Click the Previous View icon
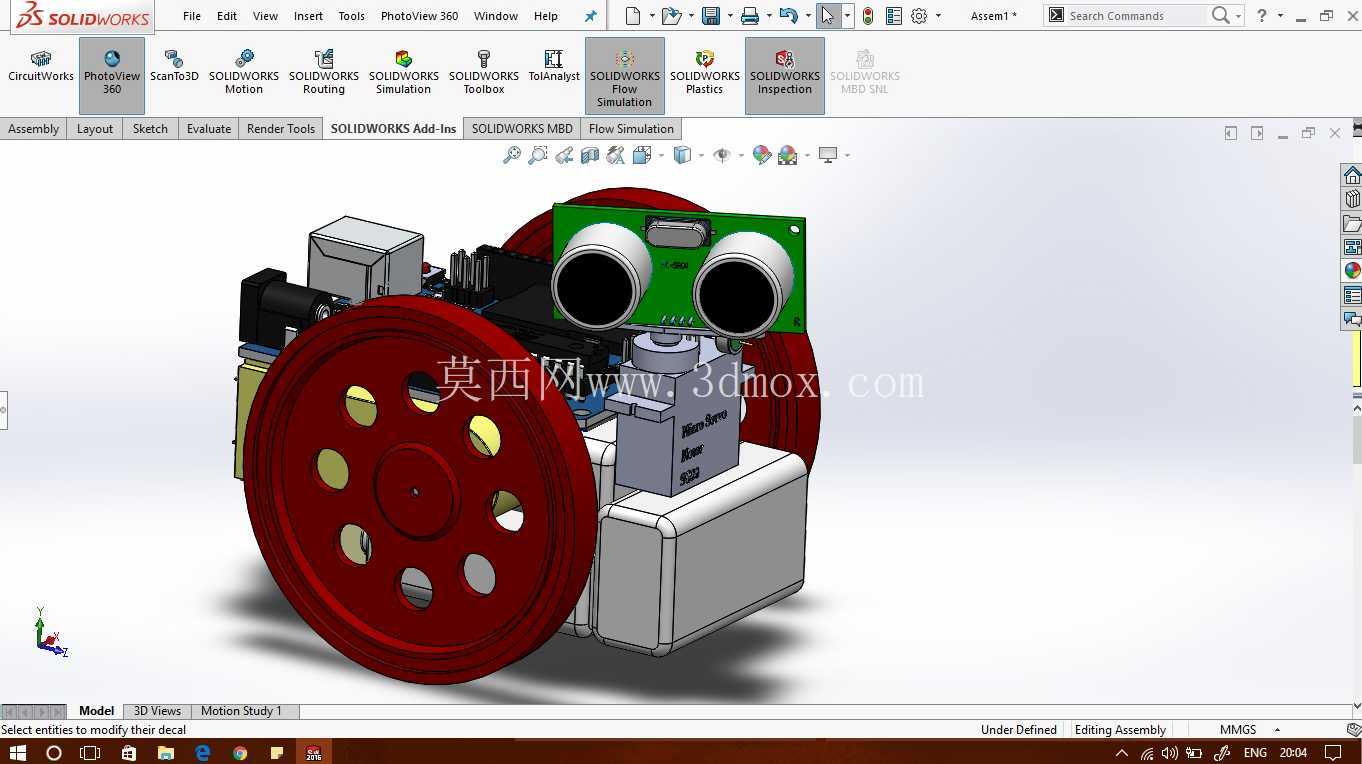This screenshot has width=1362, height=764. click(564, 155)
